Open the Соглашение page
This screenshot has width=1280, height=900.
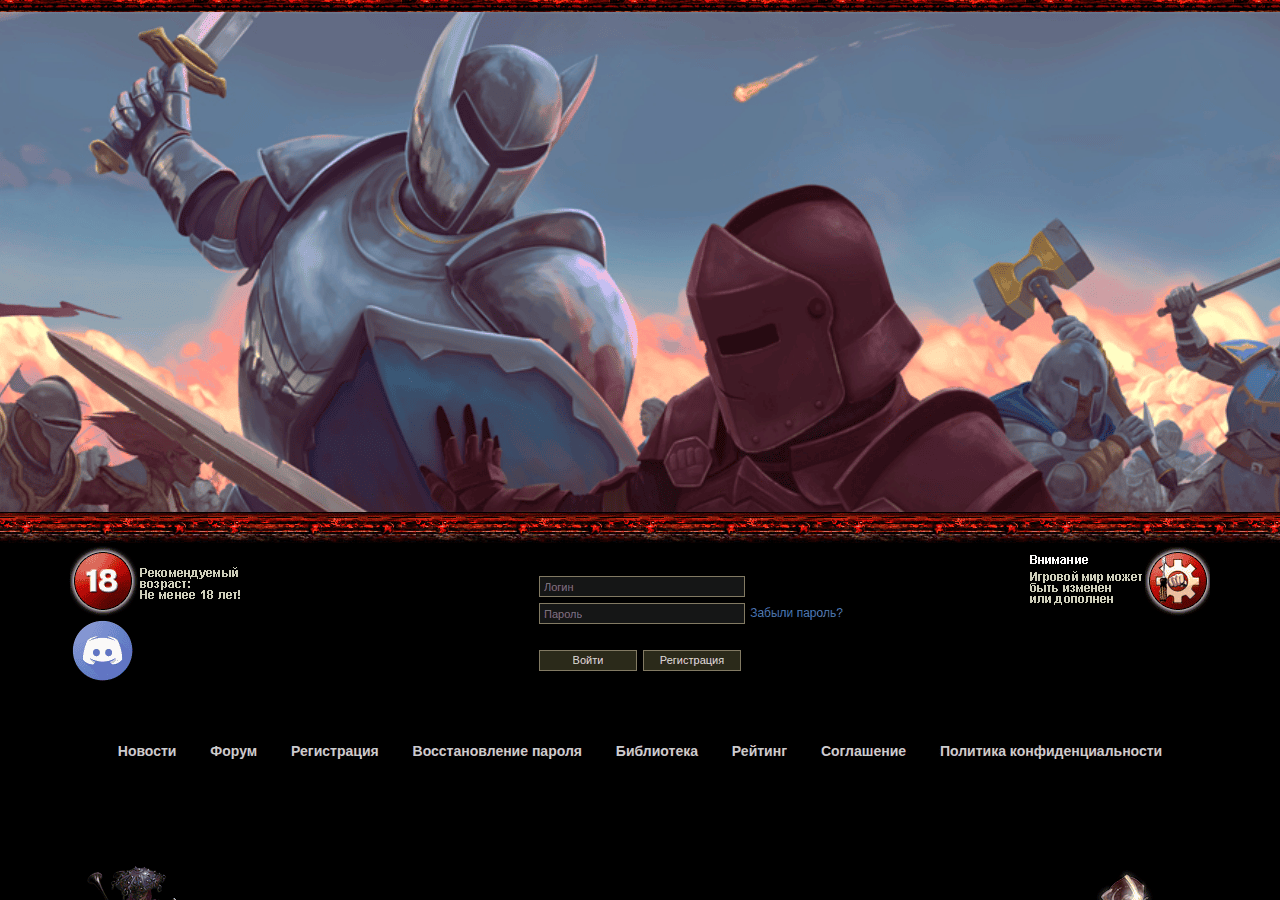click(863, 751)
